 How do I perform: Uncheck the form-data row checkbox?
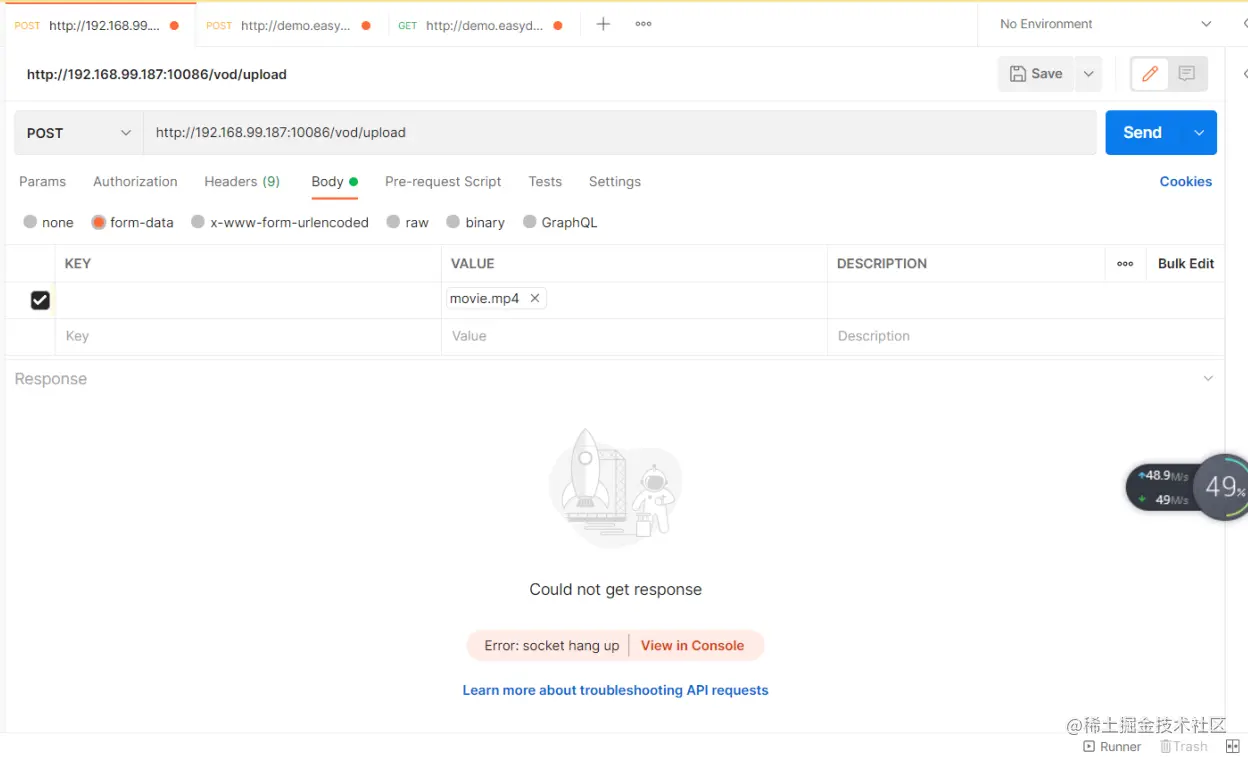pos(40,300)
